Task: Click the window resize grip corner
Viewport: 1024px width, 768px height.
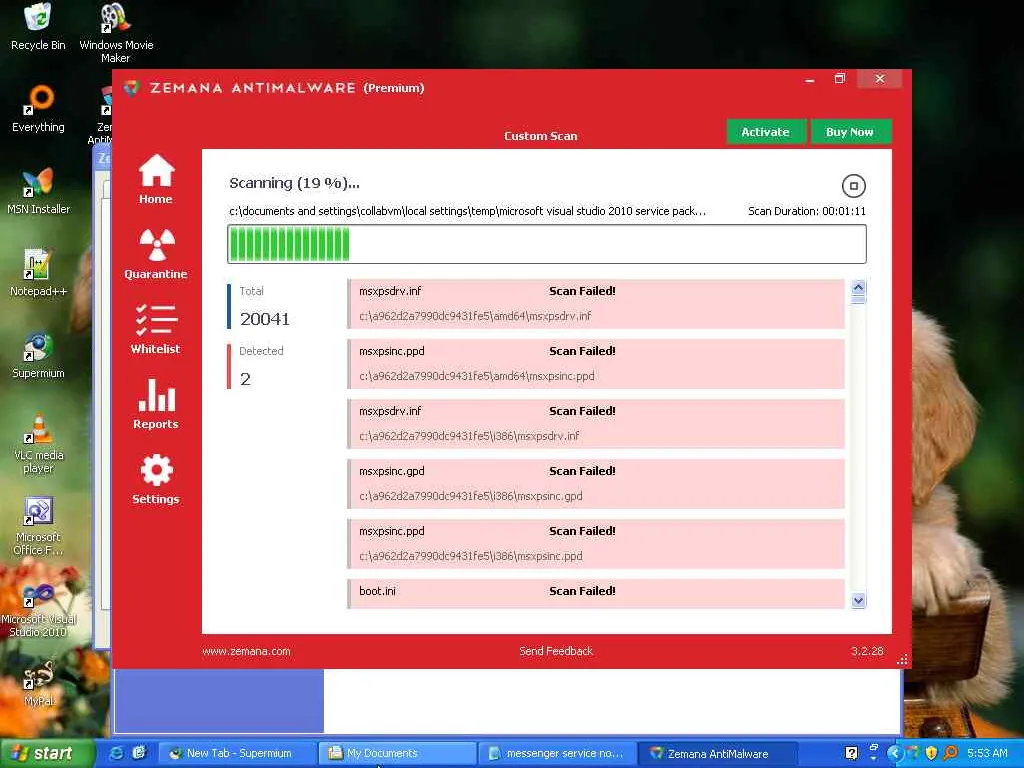Action: (x=902, y=660)
